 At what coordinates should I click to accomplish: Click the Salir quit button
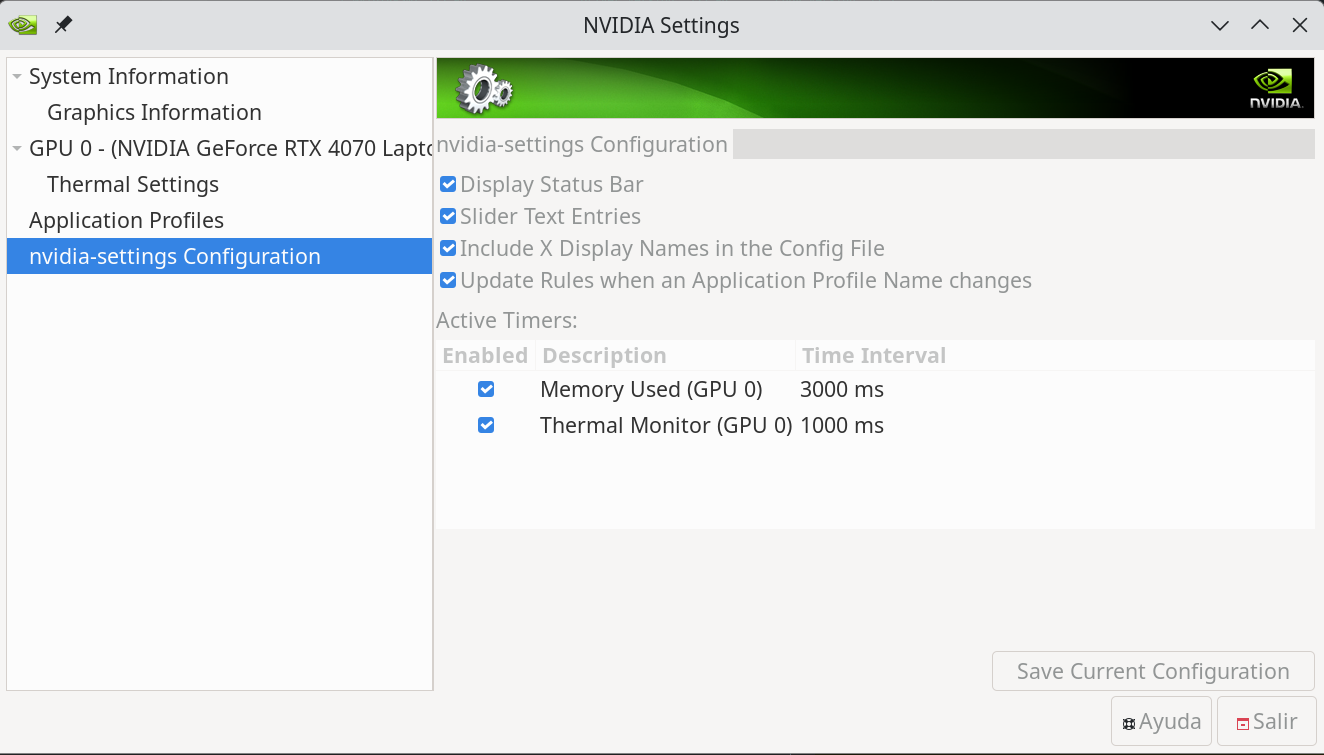[1266, 721]
